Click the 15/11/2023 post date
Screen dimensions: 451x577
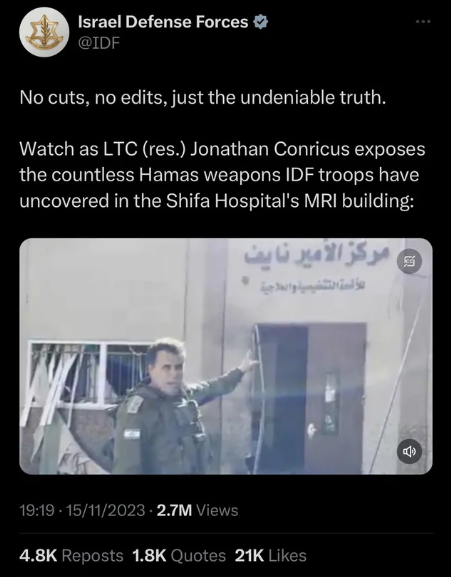click(104, 510)
